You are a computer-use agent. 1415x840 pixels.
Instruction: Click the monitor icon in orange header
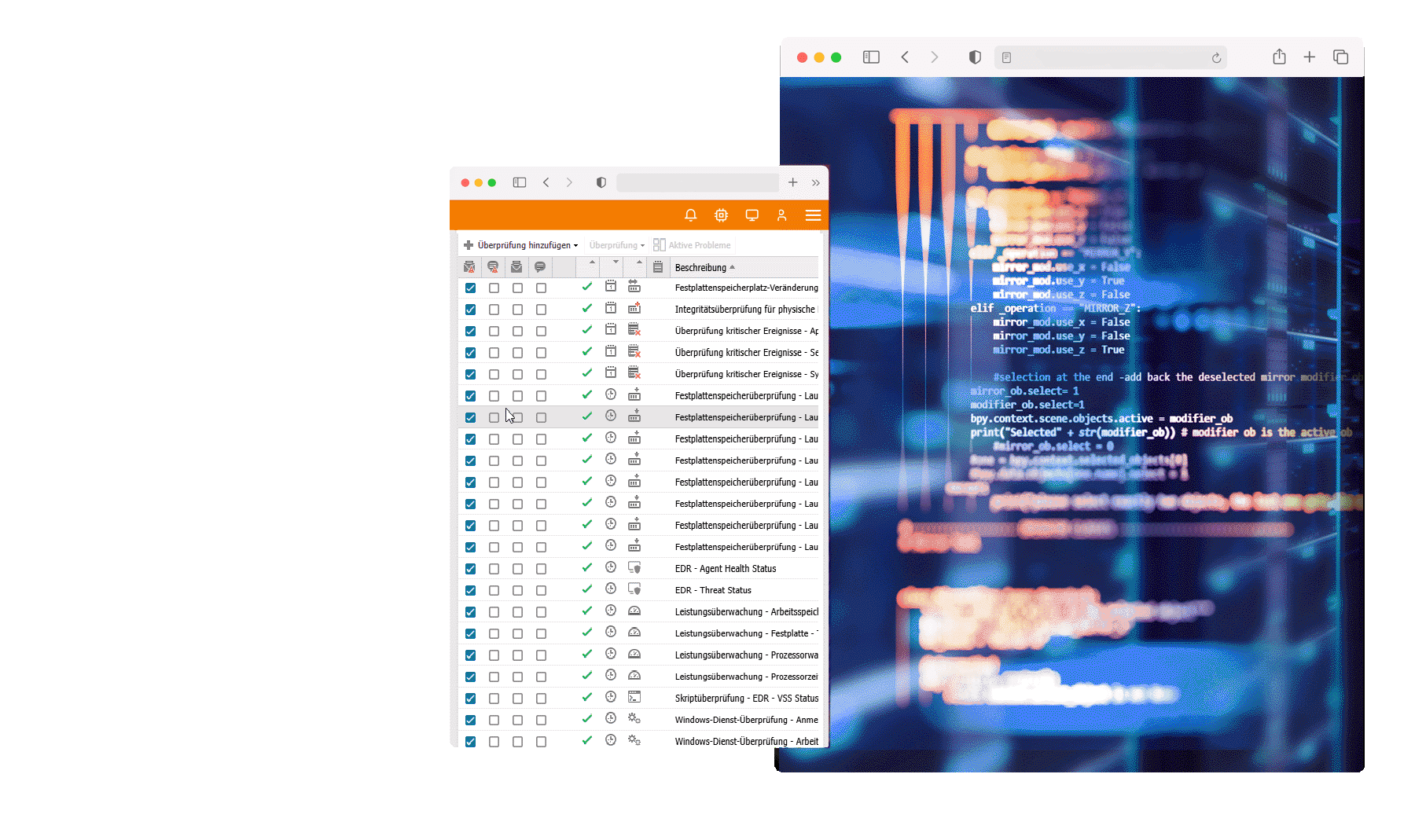tap(752, 215)
